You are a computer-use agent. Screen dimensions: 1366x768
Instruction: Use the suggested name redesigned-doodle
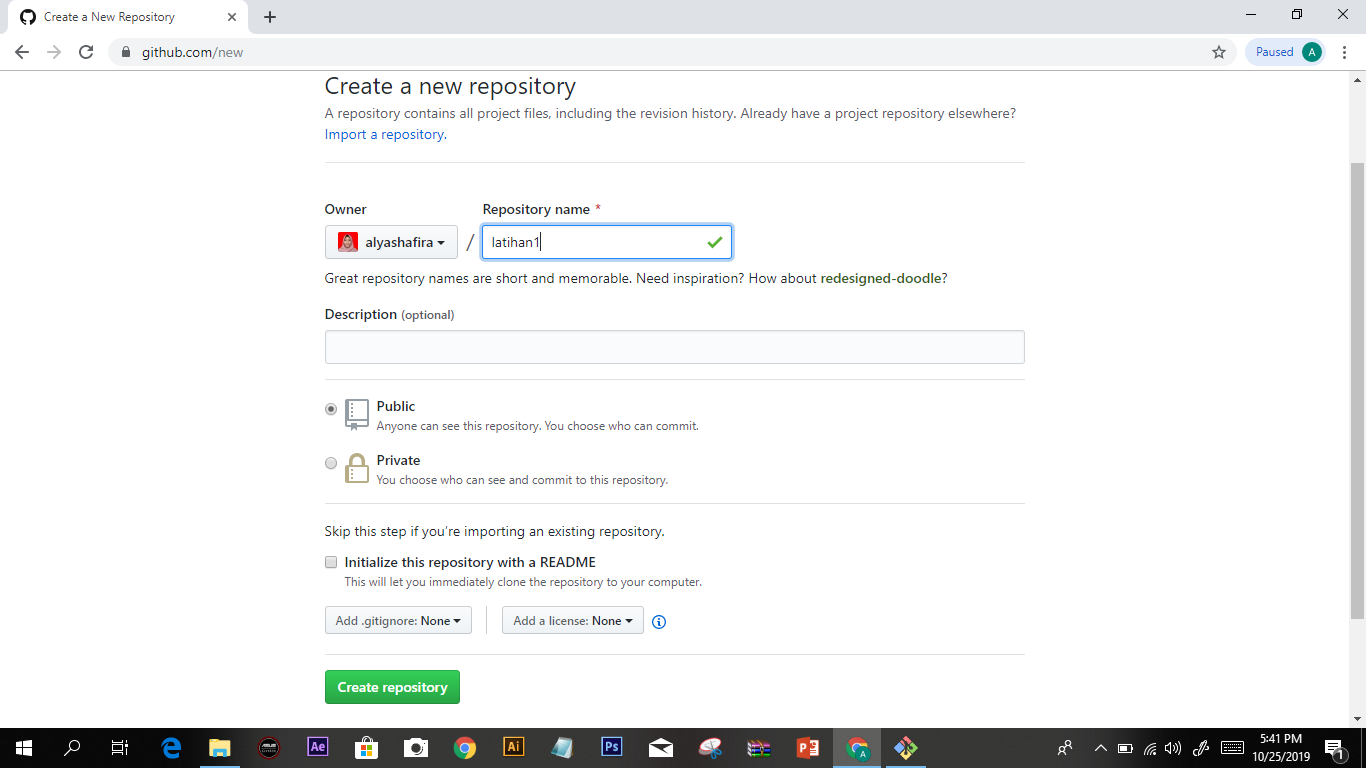881,278
